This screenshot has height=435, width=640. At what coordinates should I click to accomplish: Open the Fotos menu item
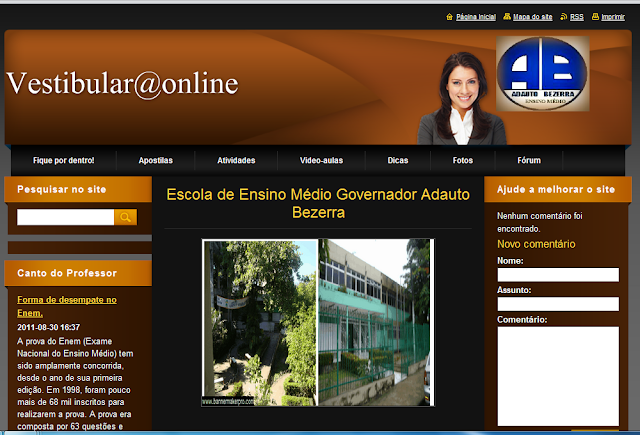pos(463,160)
